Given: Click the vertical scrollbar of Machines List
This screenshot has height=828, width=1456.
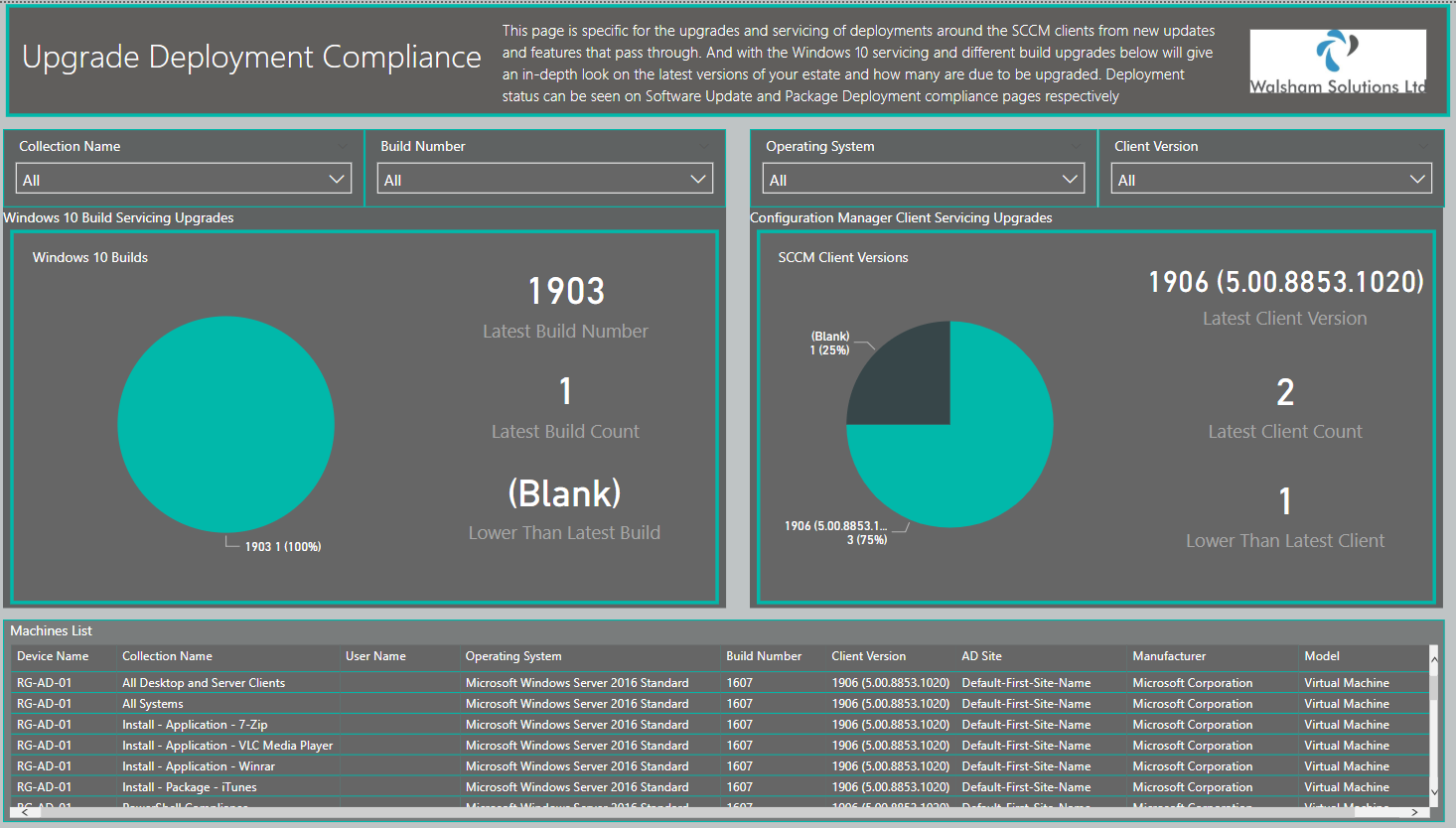Looking at the screenshot, I should point(1433,725).
